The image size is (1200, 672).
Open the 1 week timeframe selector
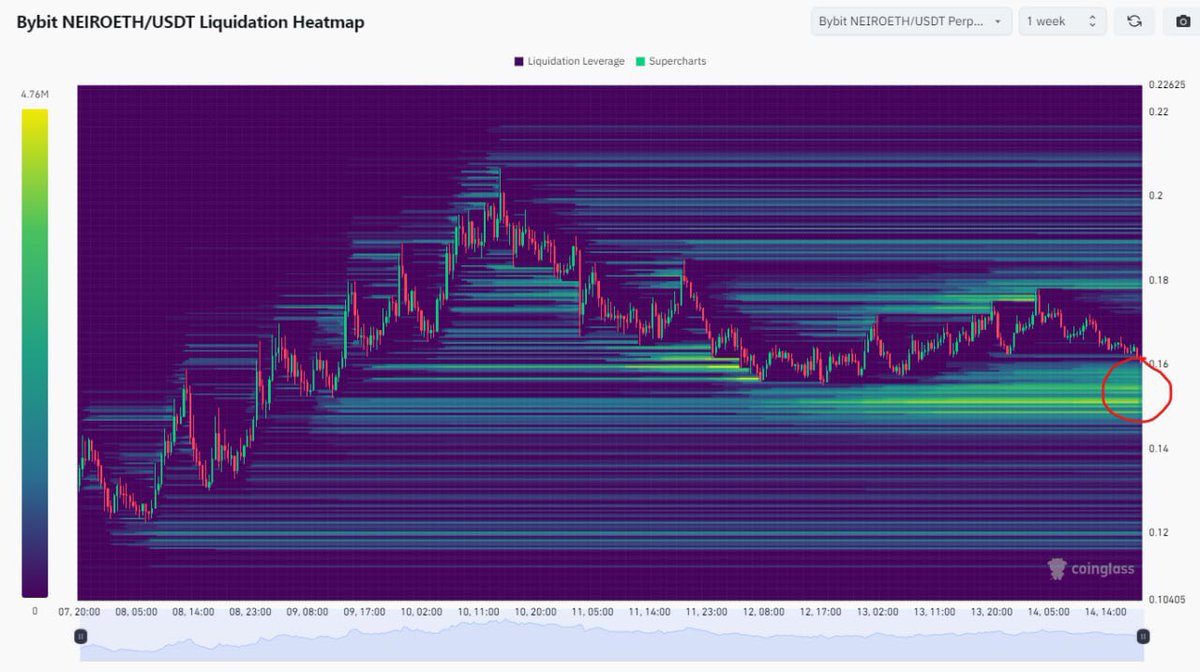(1063, 21)
